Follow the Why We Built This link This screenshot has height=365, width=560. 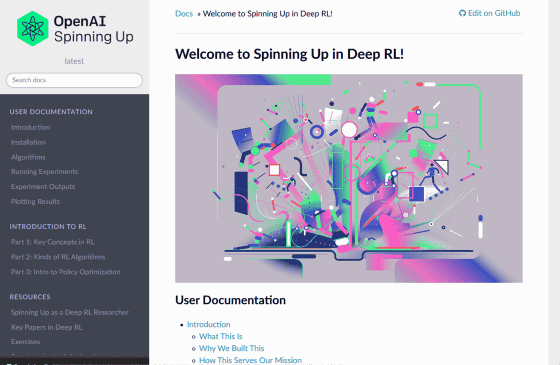pos(231,348)
